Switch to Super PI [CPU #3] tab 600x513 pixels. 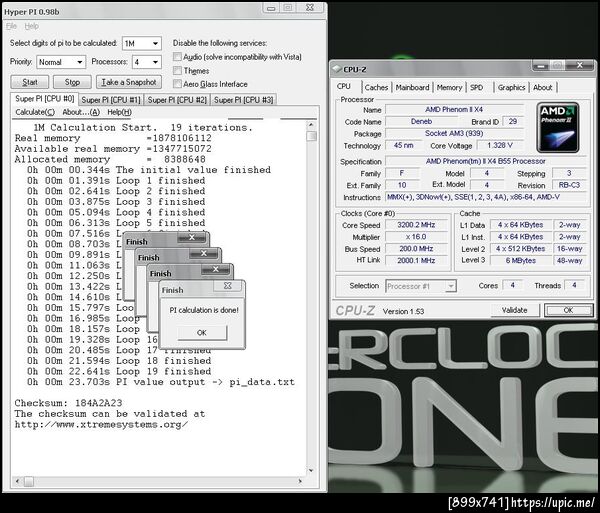[243, 100]
